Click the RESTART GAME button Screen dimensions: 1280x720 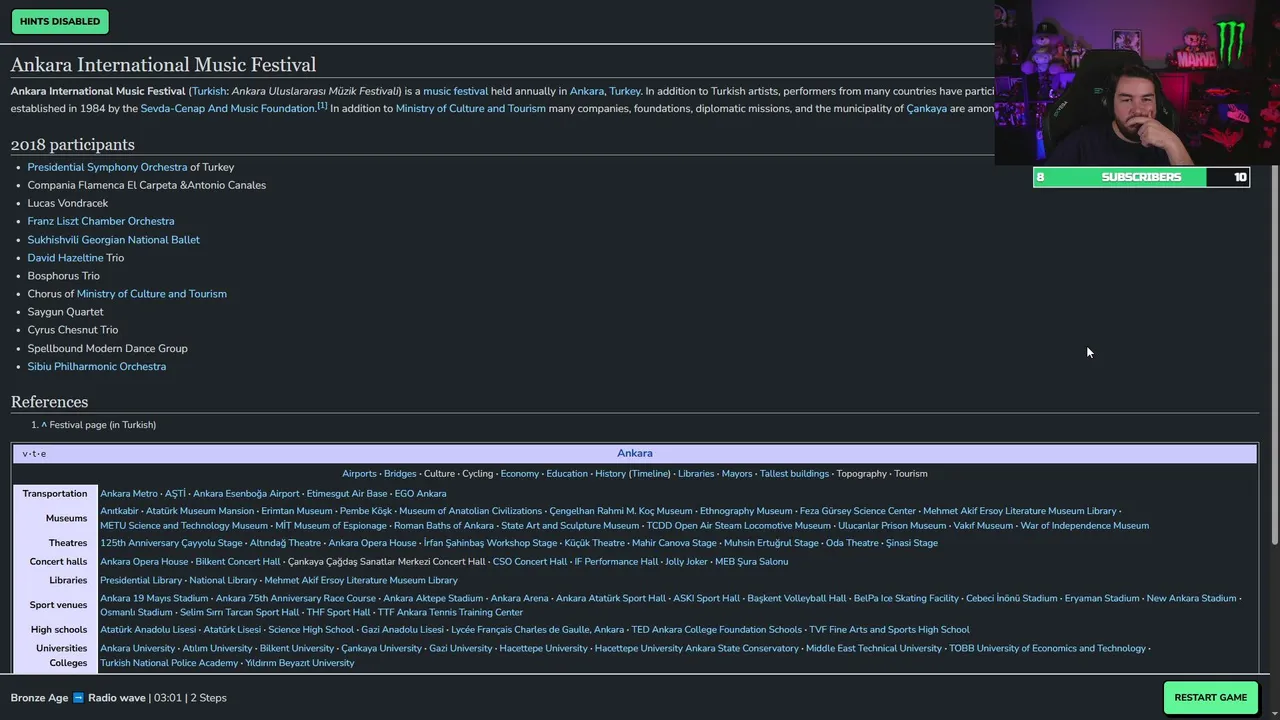click(x=1210, y=697)
